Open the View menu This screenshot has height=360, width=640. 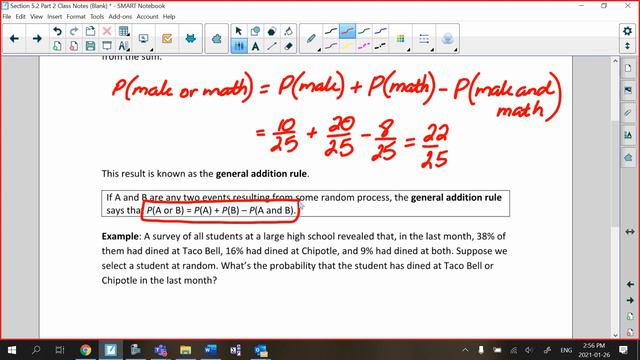[36, 17]
